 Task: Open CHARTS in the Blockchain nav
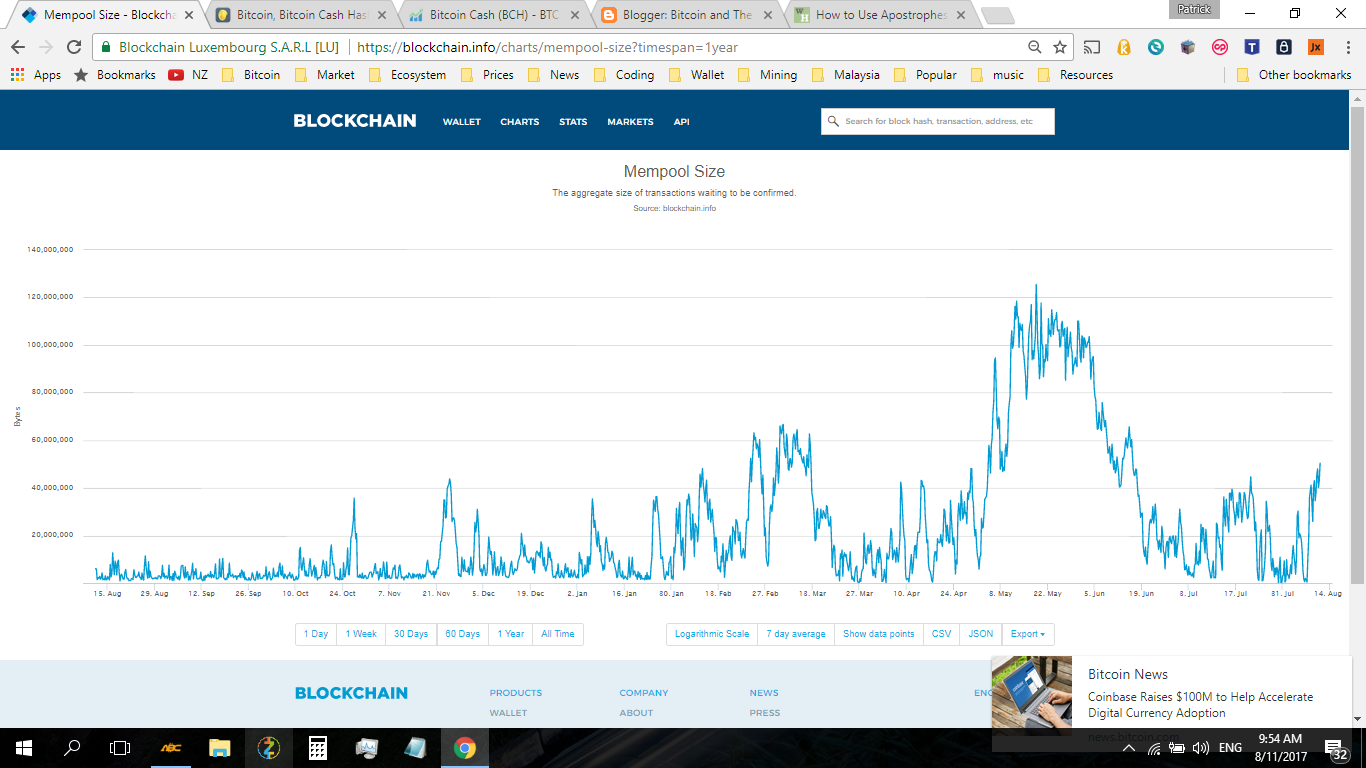coord(520,122)
